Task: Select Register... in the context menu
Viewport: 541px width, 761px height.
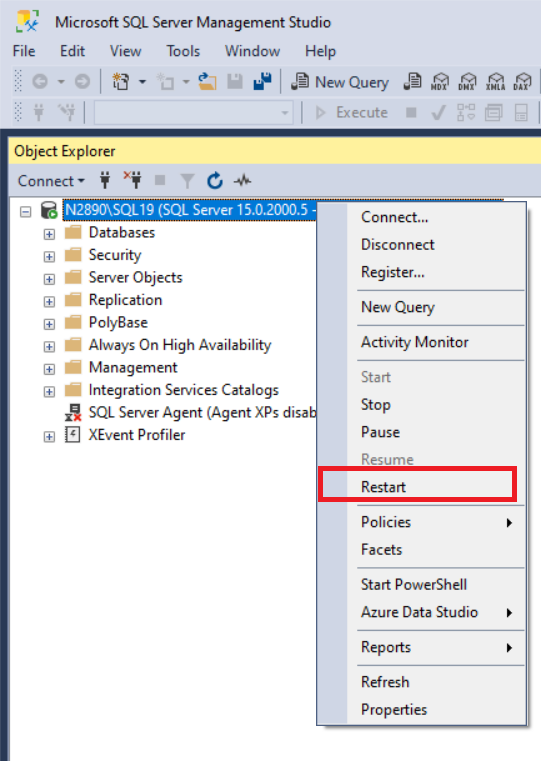Action: [x=422, y=272]
